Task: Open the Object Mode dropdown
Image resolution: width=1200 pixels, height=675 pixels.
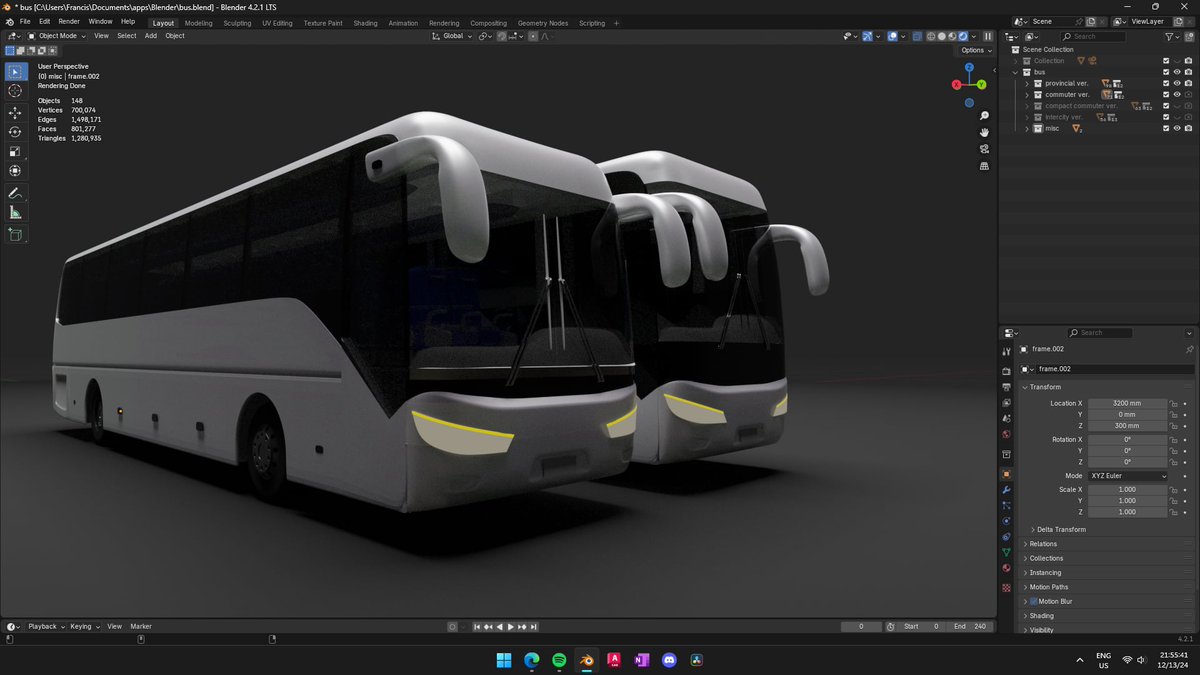Action: coord(57,36)
